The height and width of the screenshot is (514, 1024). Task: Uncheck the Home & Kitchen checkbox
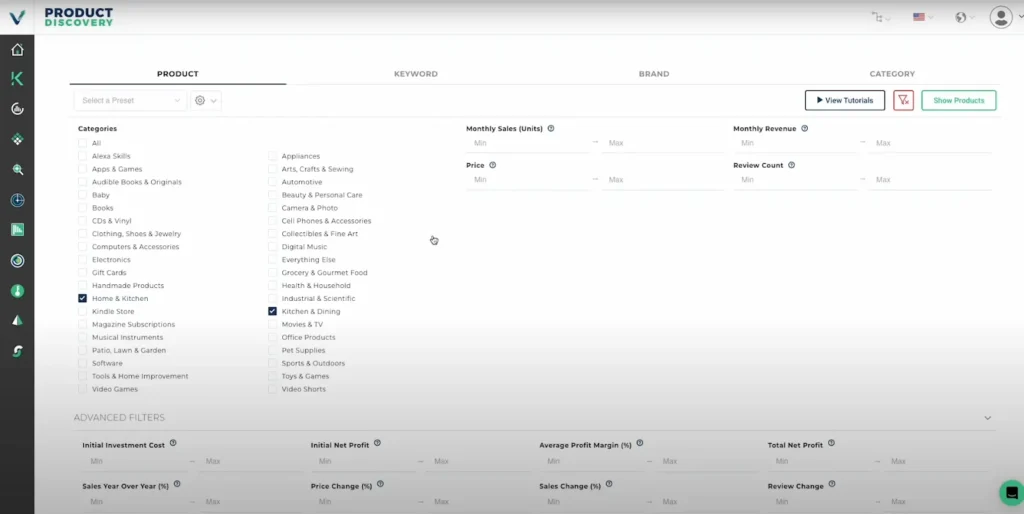(x=82, y=298)
